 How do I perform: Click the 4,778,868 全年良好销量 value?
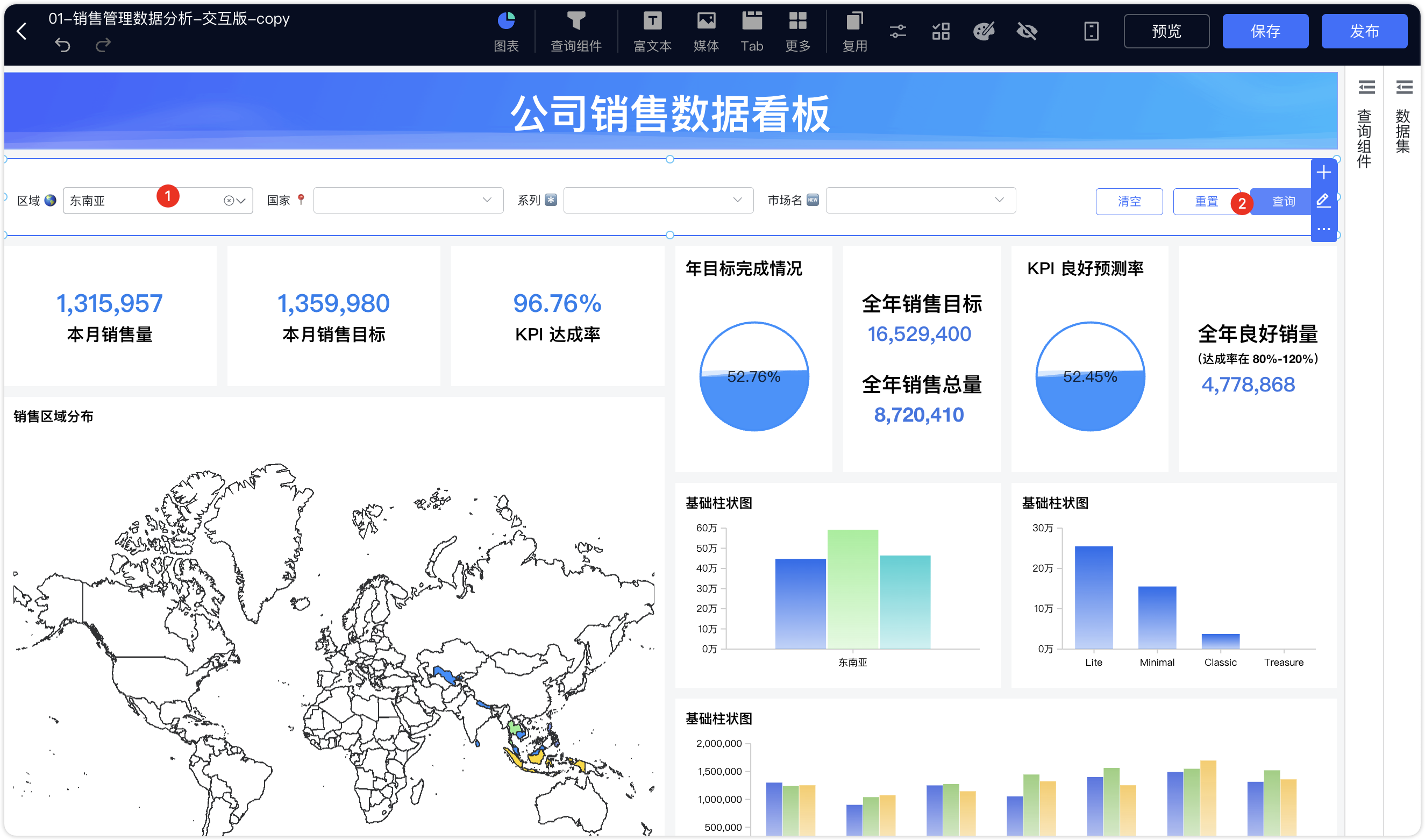pos(1248,385)
